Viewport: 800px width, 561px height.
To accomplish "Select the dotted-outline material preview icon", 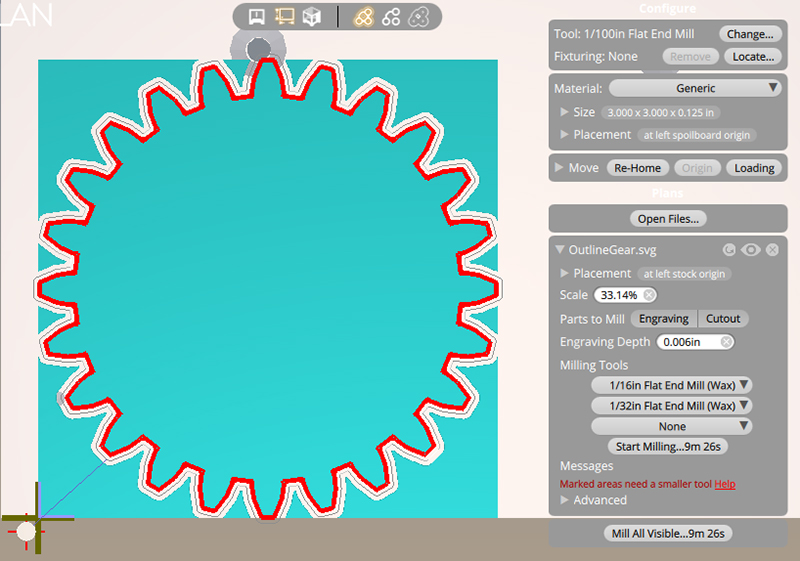I will (420, 16).
